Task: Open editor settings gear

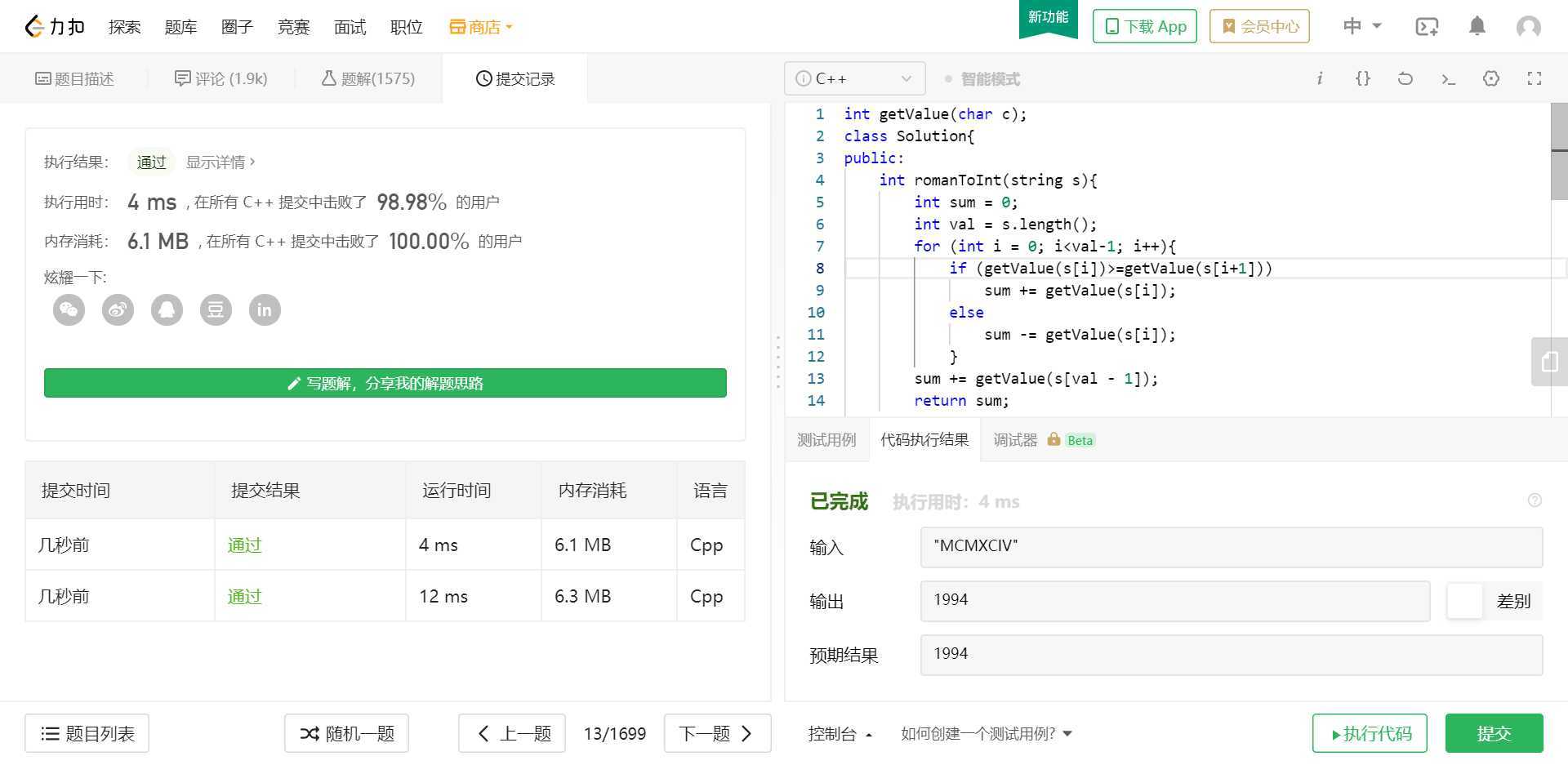Action: click(x=1491, y=78)
